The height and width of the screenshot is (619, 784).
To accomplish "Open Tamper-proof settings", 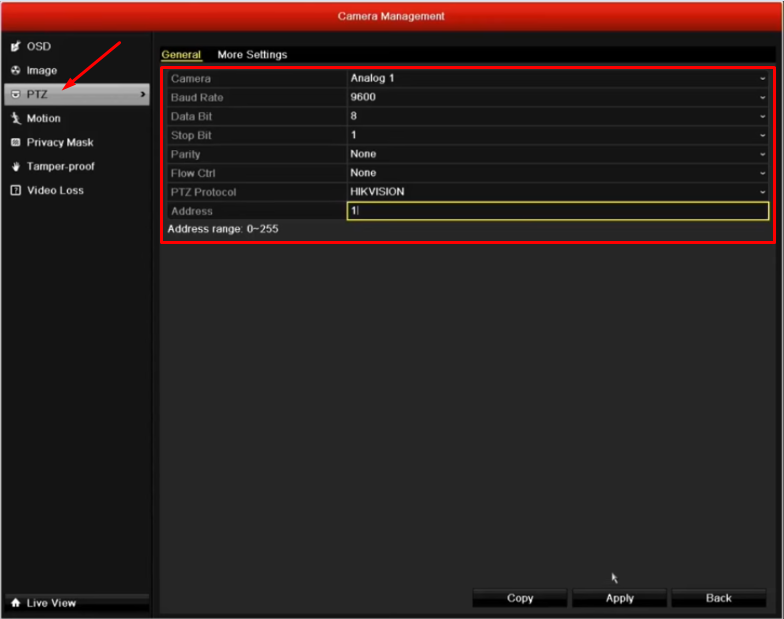I will coord(76,166).
